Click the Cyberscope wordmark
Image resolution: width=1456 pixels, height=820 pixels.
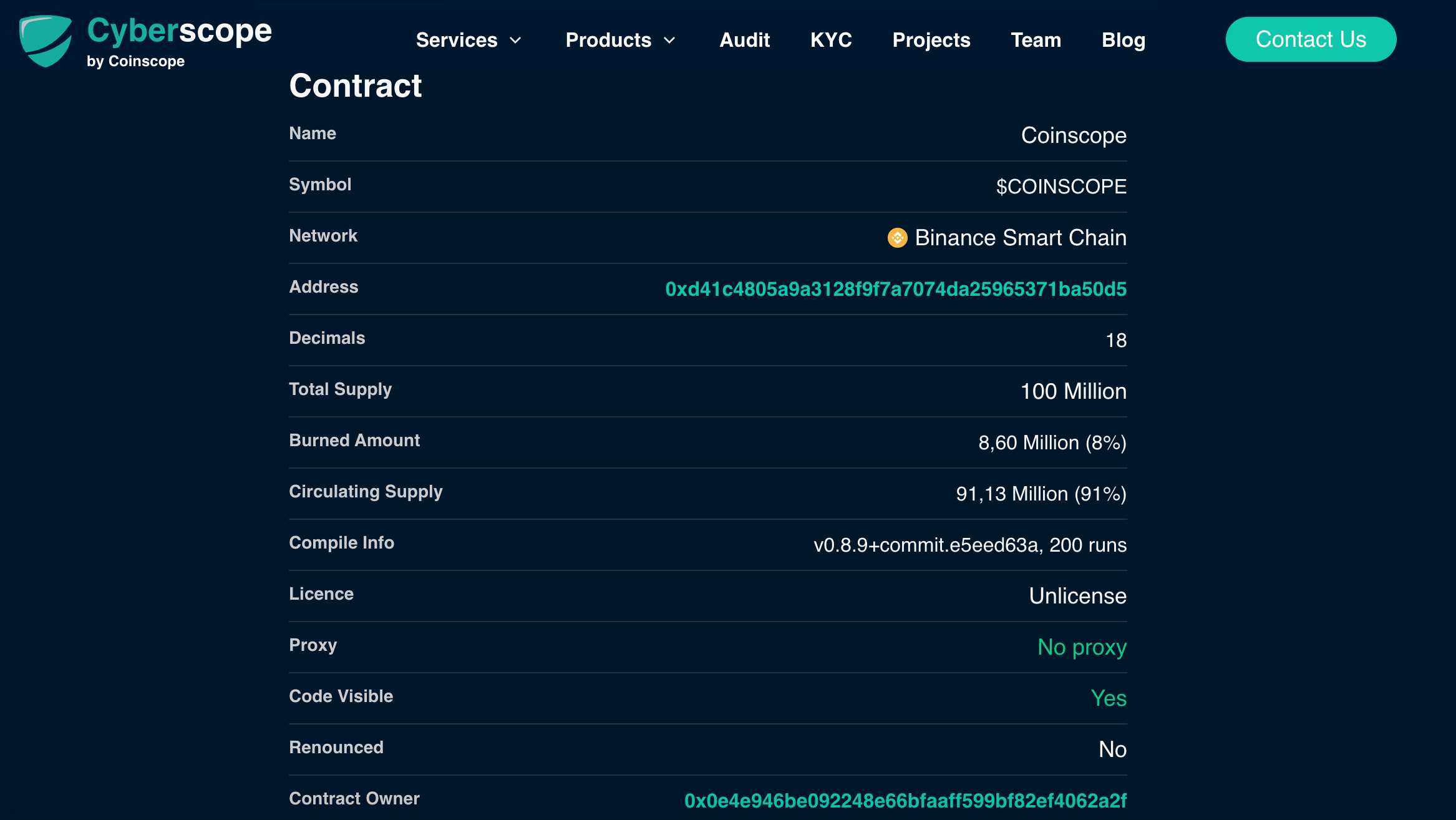180,32
